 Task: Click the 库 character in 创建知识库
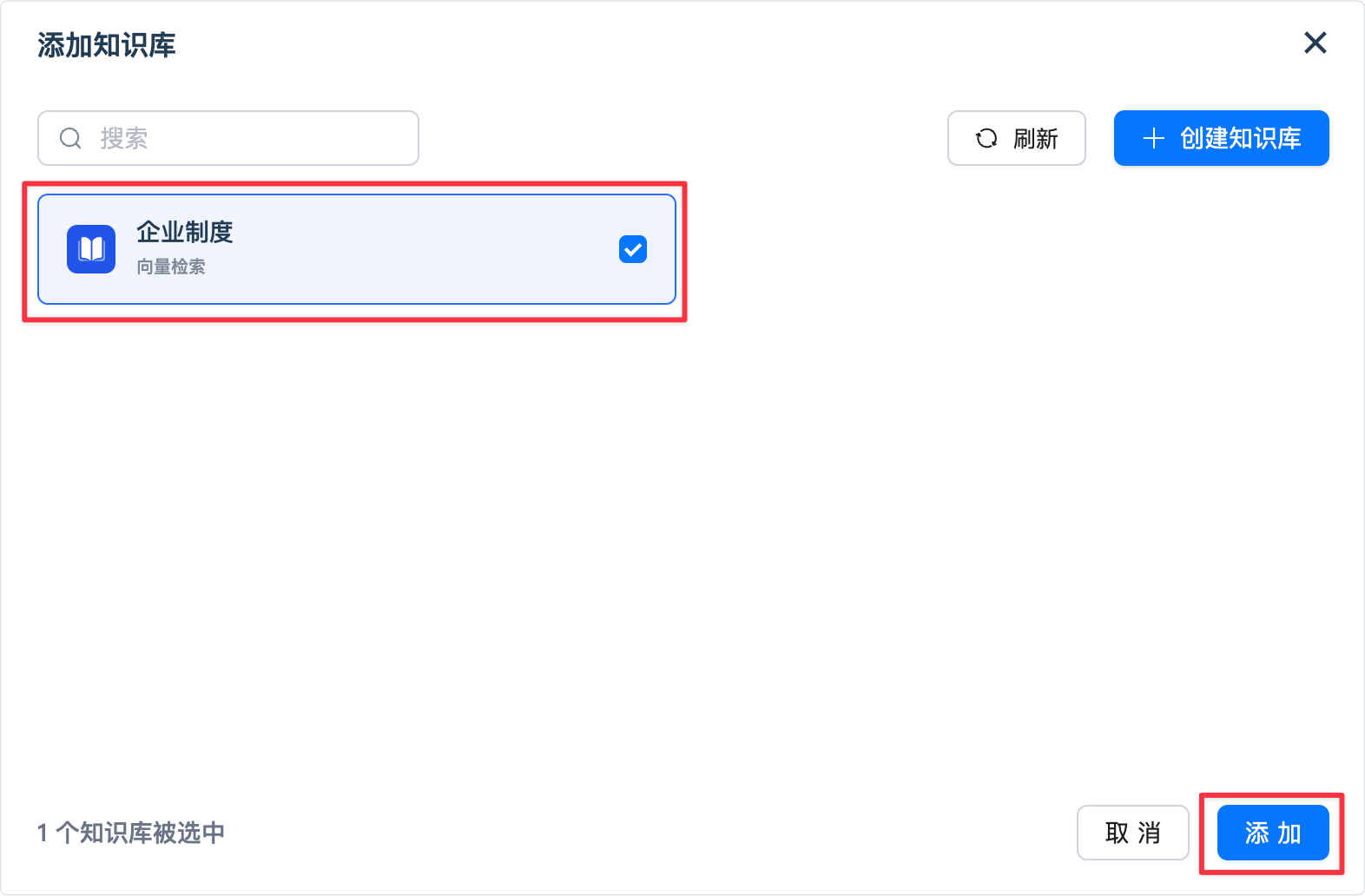tap(1289, 138)
